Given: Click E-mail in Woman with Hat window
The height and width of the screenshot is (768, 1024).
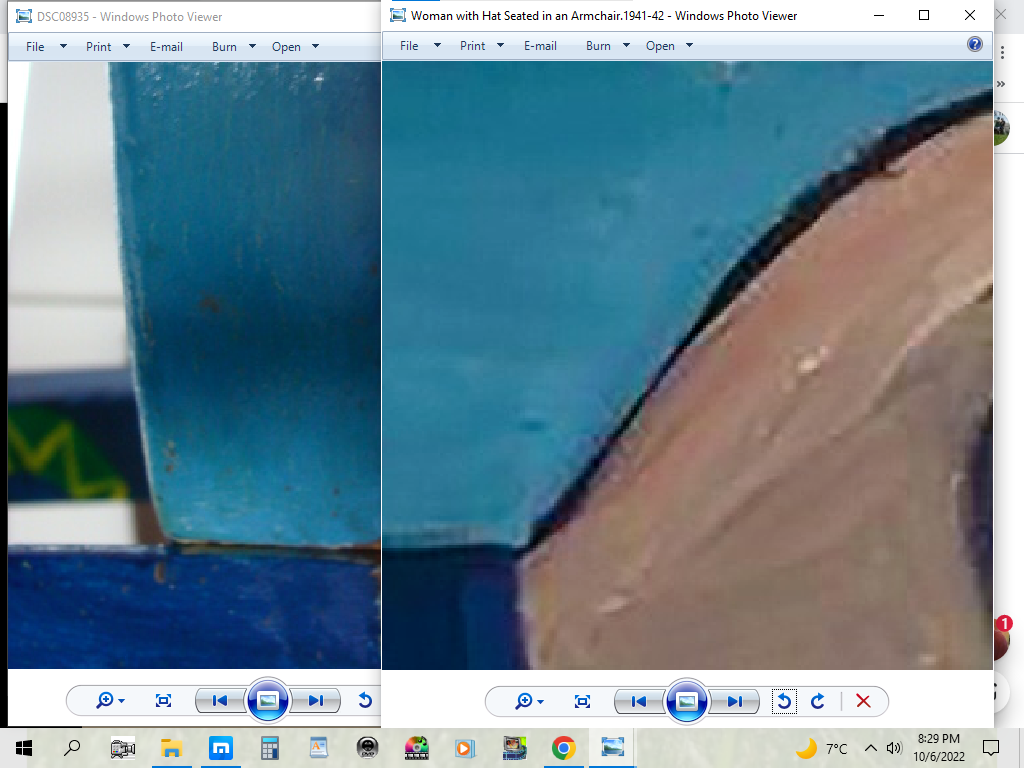Looking at the screenshot, I should [540, 46].
